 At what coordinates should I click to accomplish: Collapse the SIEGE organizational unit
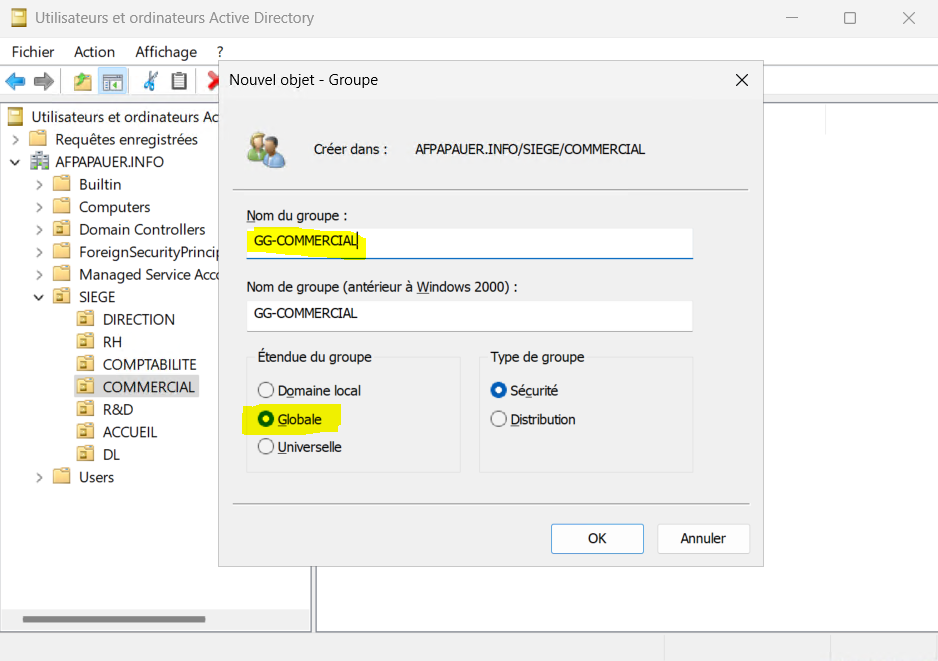click(x=40, y=297)
